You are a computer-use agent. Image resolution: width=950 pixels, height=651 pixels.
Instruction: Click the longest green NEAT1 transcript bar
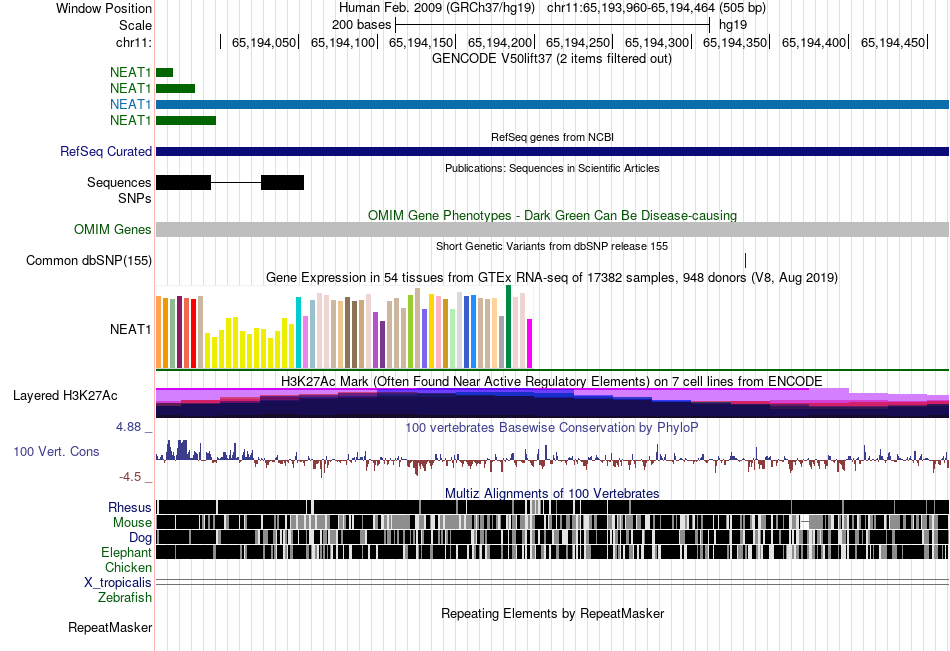click(186, 121)
